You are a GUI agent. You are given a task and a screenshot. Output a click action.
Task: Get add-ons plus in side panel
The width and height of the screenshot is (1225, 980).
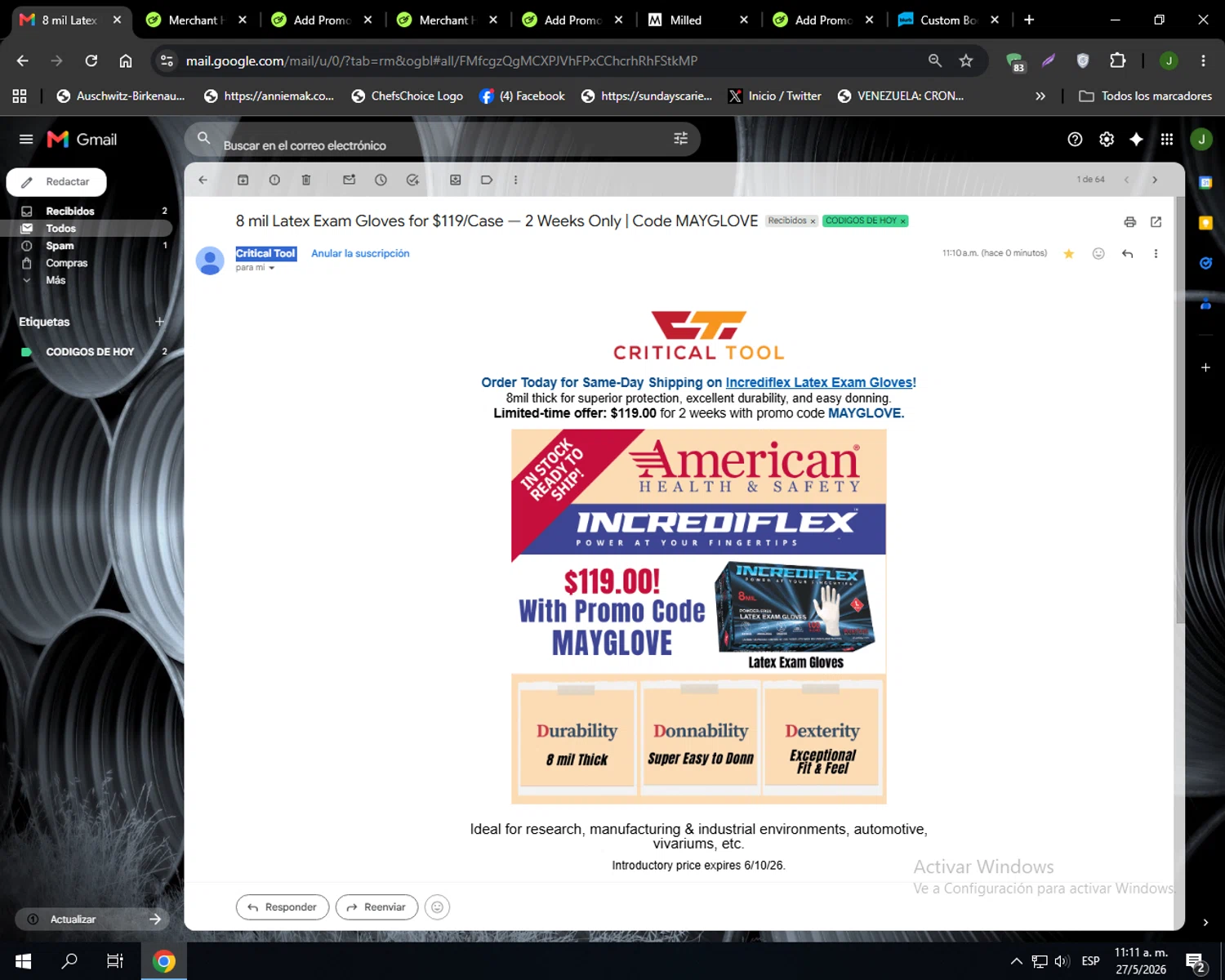1205,367
